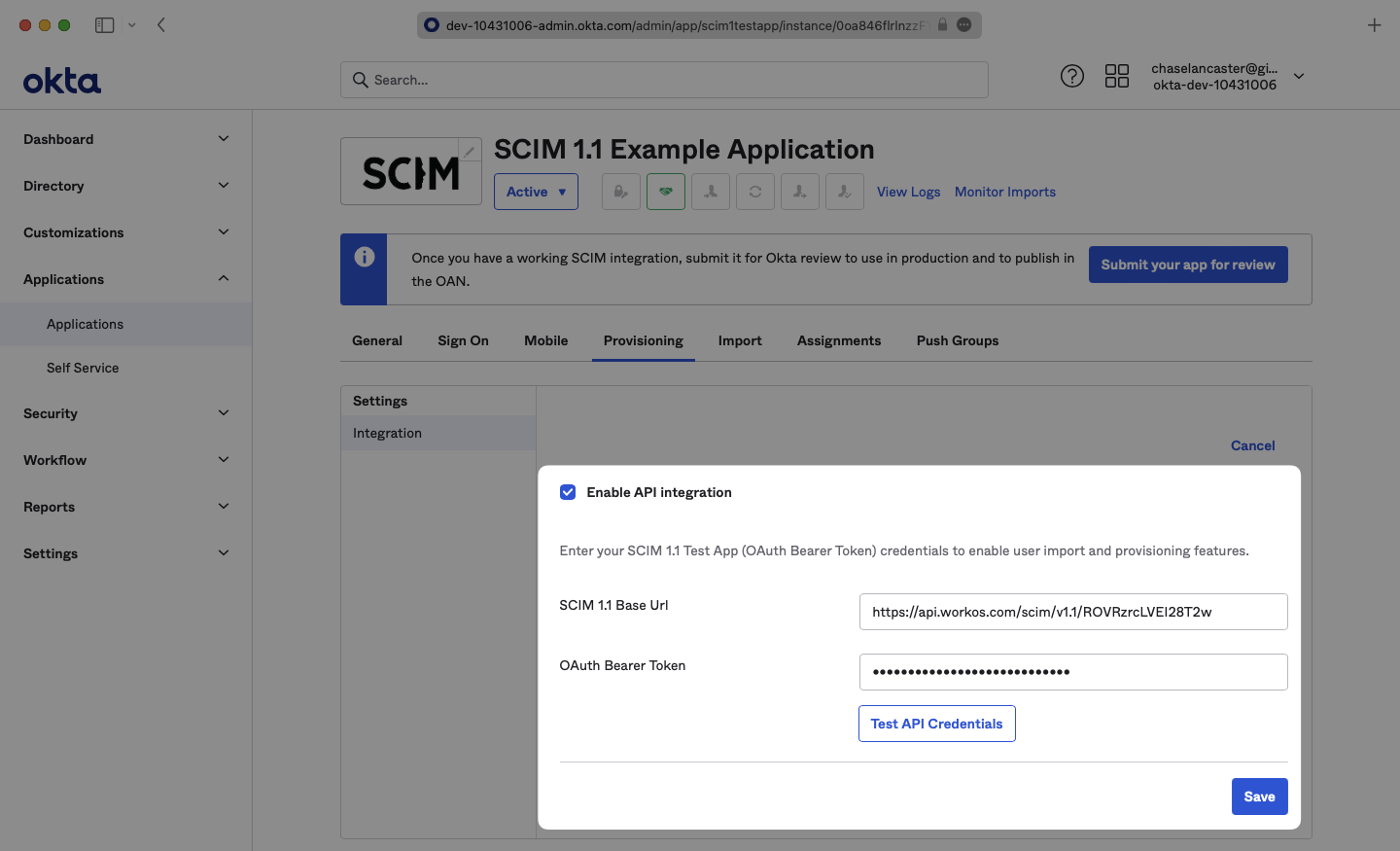Expand the Directory sidebar section
The width and height of the screenshot is (1400, 851).
coord(126,186)
